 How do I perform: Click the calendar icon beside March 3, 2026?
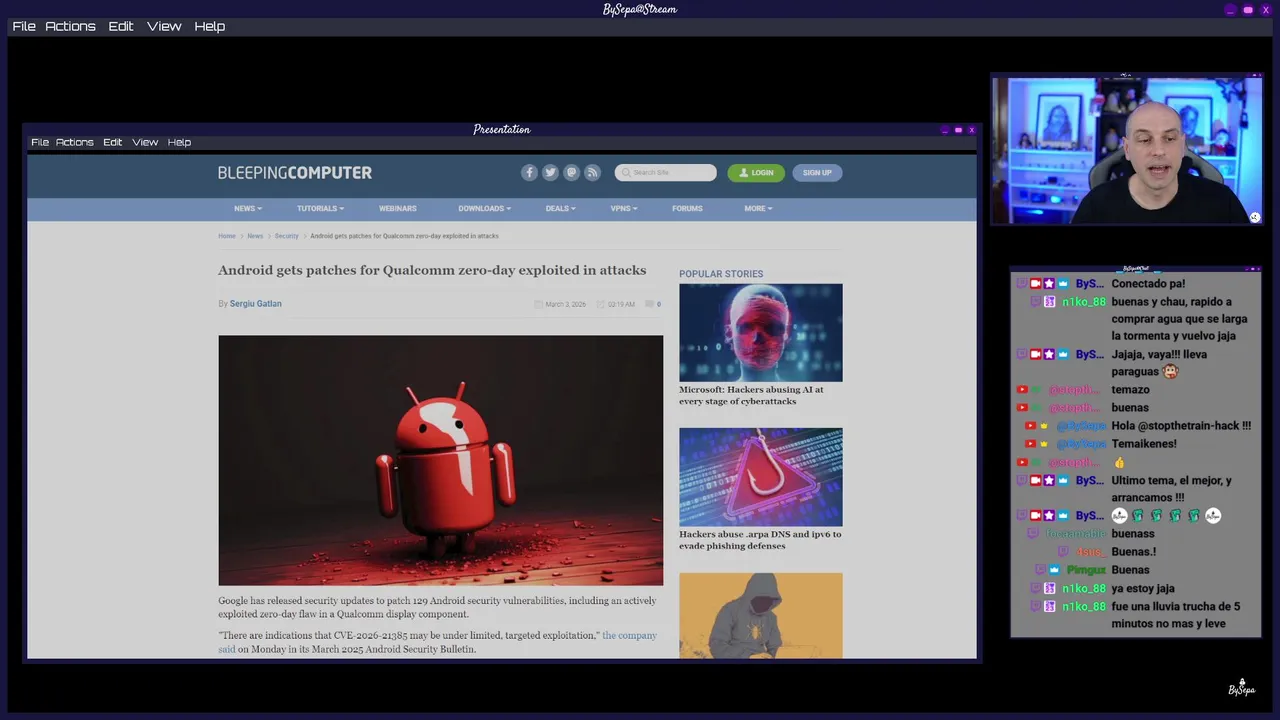pyautogui.click(x=538, y=304)
